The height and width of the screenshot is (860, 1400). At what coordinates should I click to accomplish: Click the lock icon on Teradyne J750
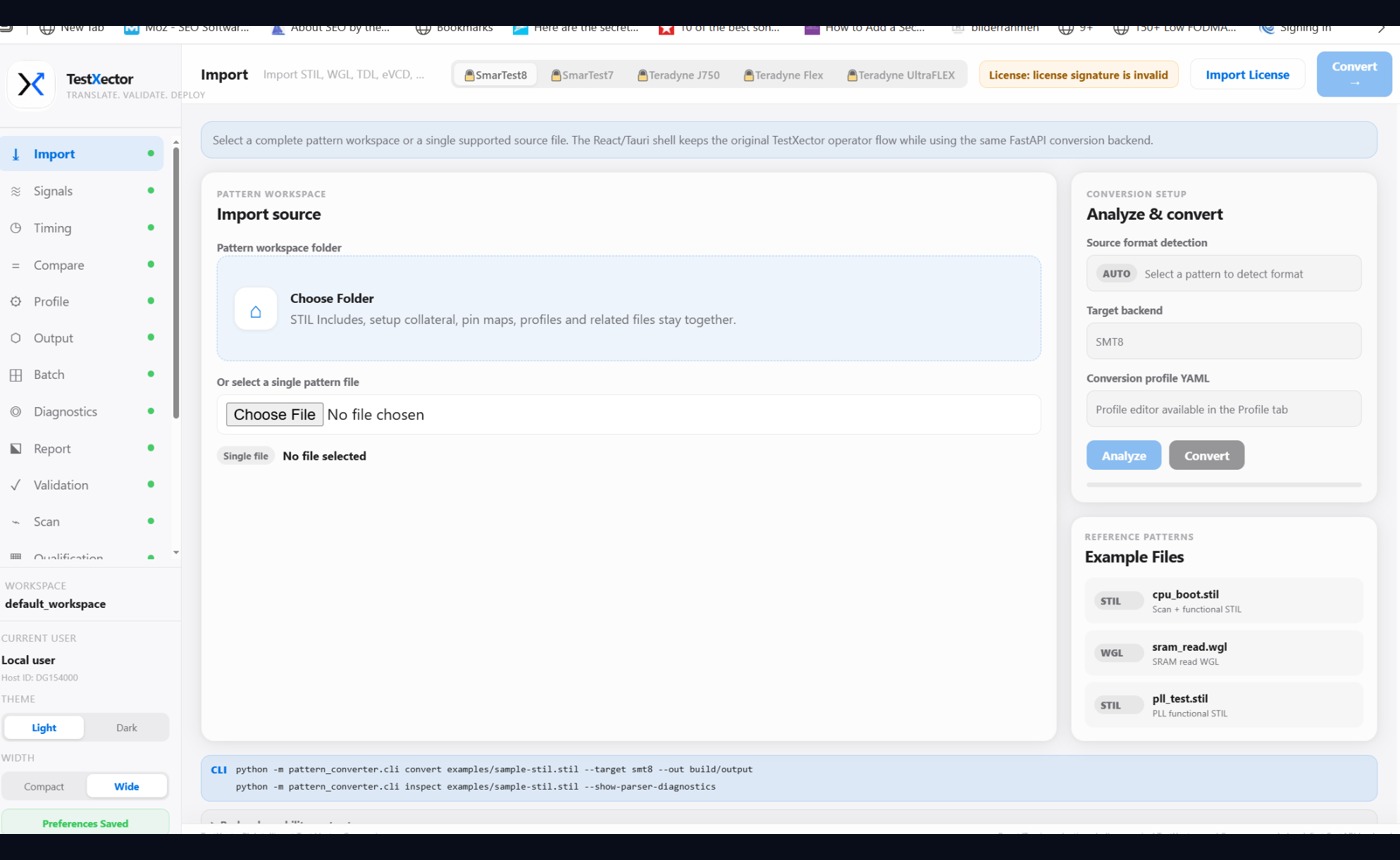[643, 75]
